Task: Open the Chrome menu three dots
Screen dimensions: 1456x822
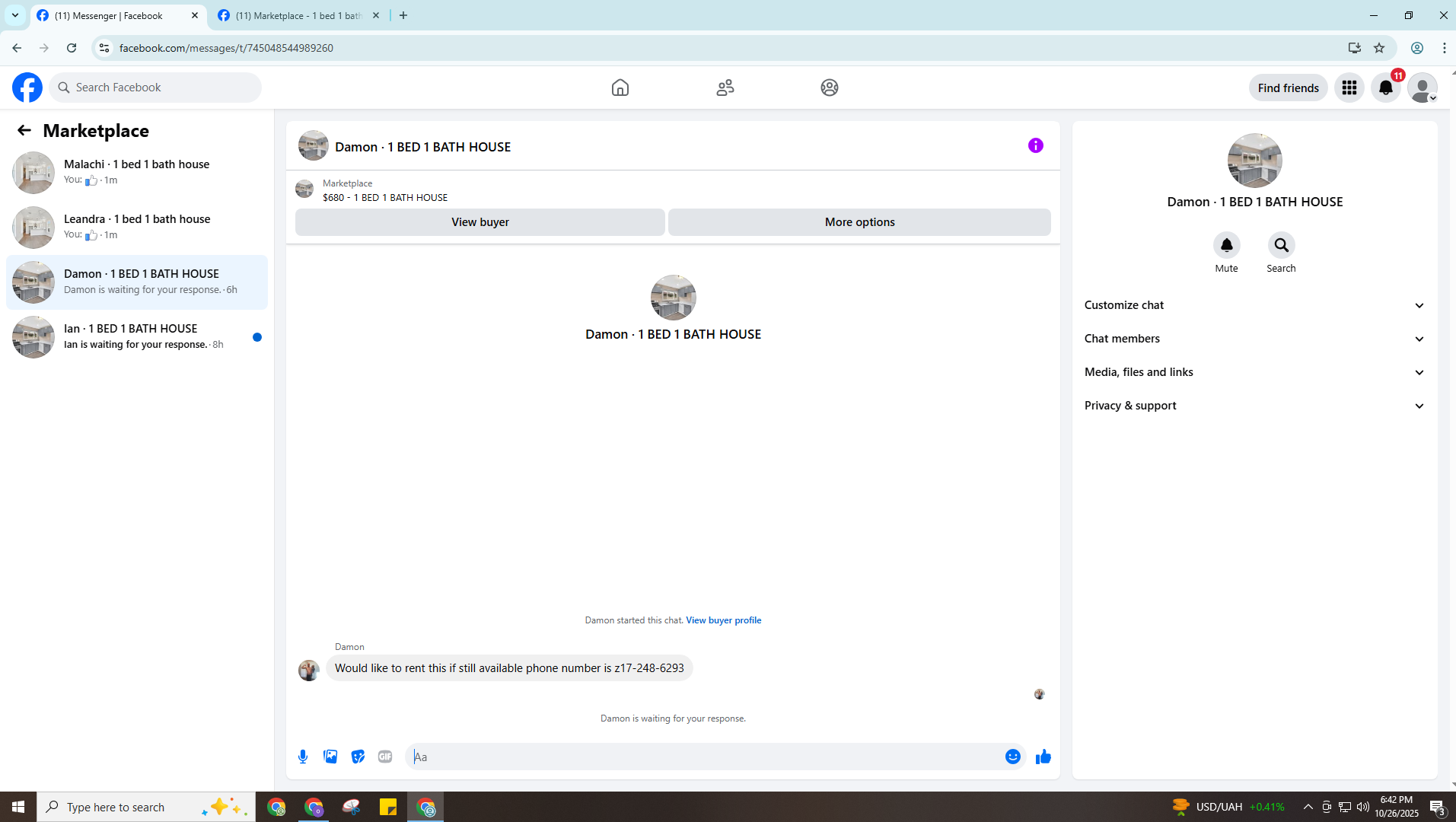Action: pyautogui.click(x=1445, y=48)
